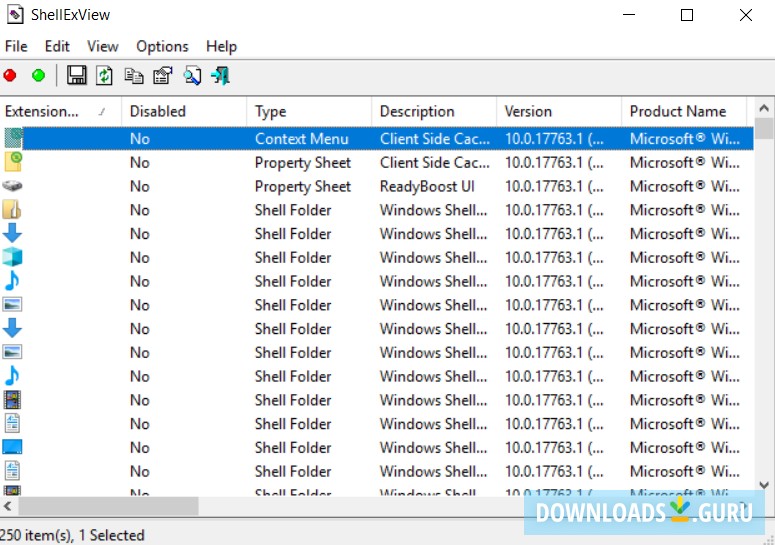
Task: Select the ReadyBoost UI description cell
Action: pyautogui.click(x=427, y=186)
